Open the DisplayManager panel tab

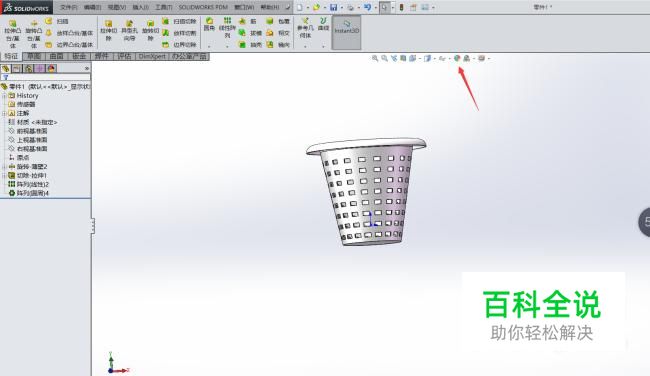[51, 68]
